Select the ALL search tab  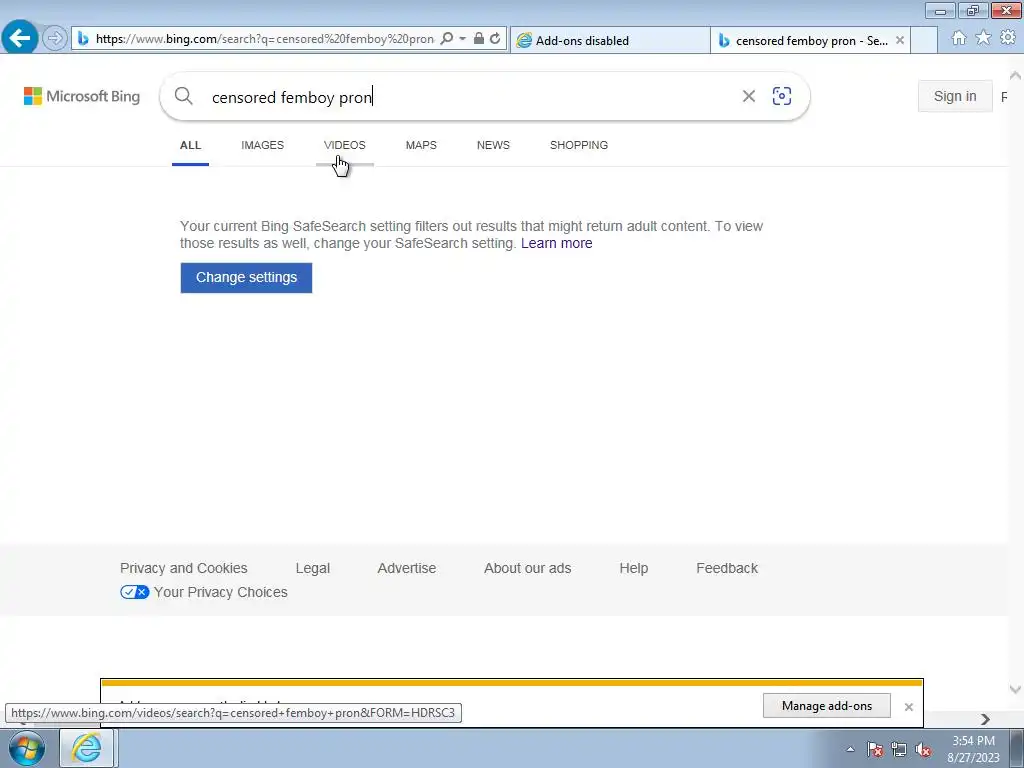(190, 145)
